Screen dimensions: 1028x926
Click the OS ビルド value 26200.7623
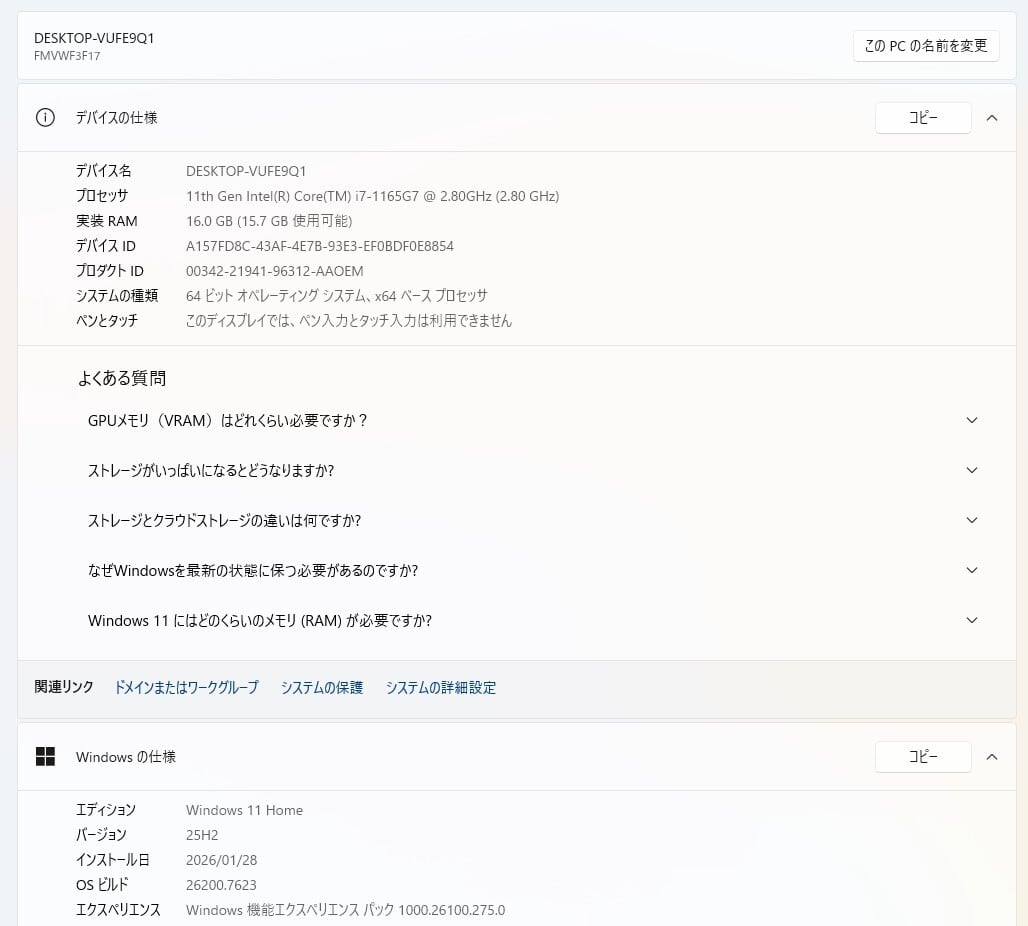point(221,885)
